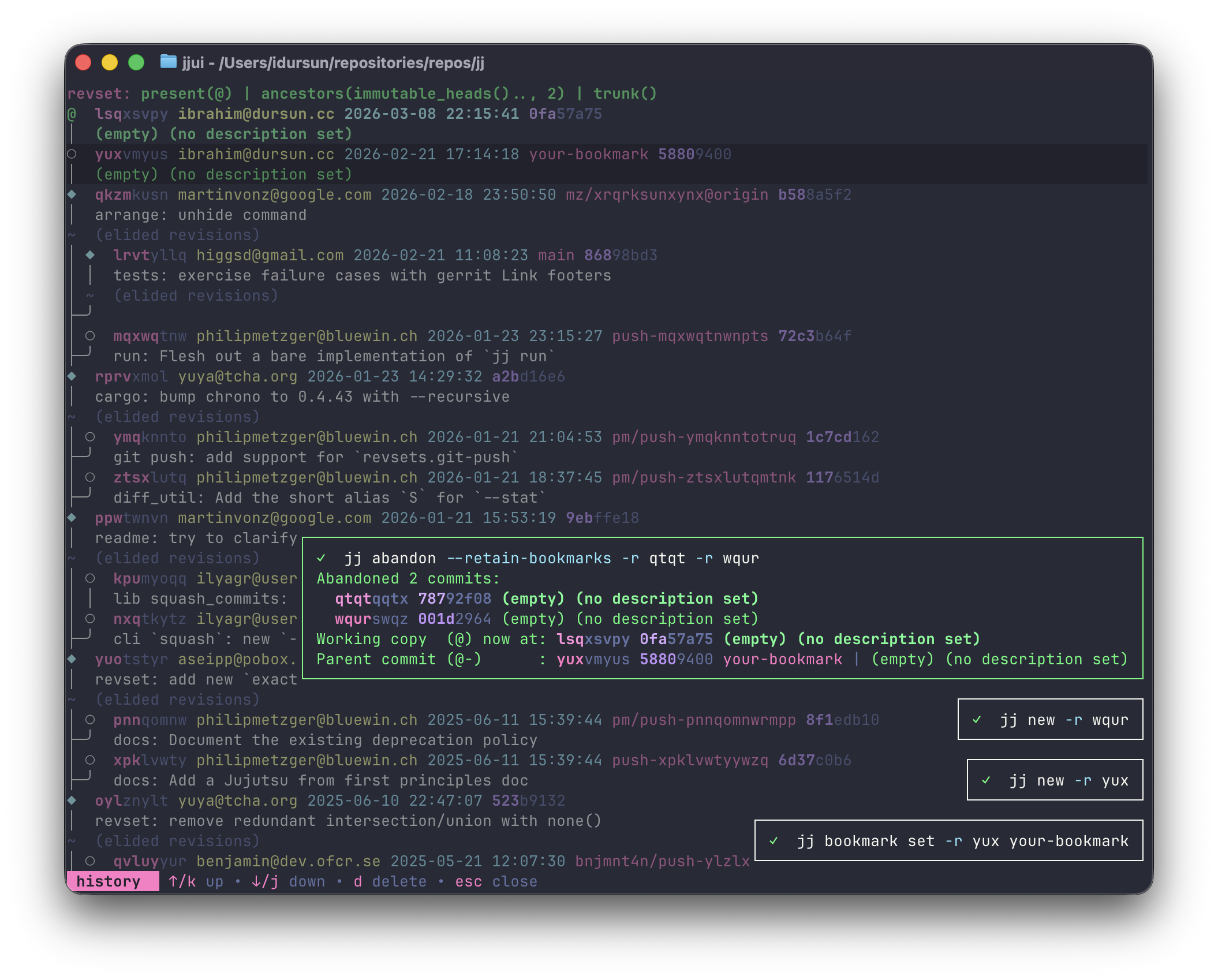Expand elided revisions below qkzmkusn
The image size is (1218, 980).
click(177, 235)
